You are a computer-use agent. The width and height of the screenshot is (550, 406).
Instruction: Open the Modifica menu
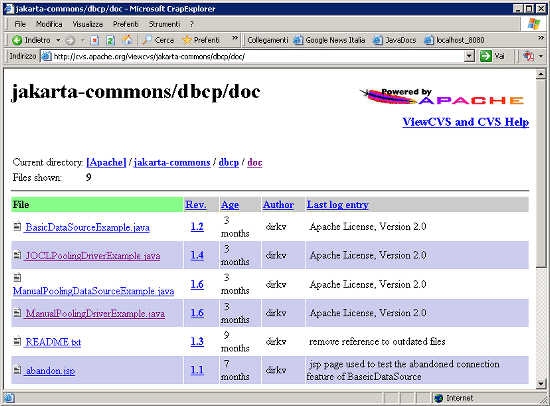pos(49,24)
